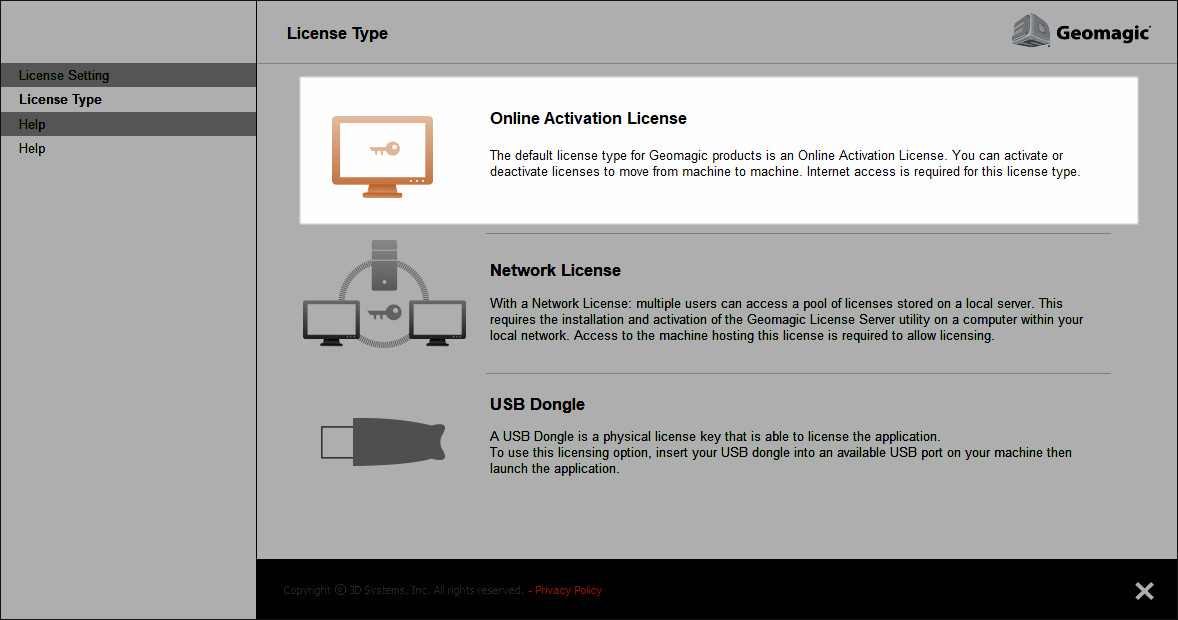Screen dimensions: 1178x620
Task: Open the highlighted Online Activation License panel
Action: [x=718, y=150]
